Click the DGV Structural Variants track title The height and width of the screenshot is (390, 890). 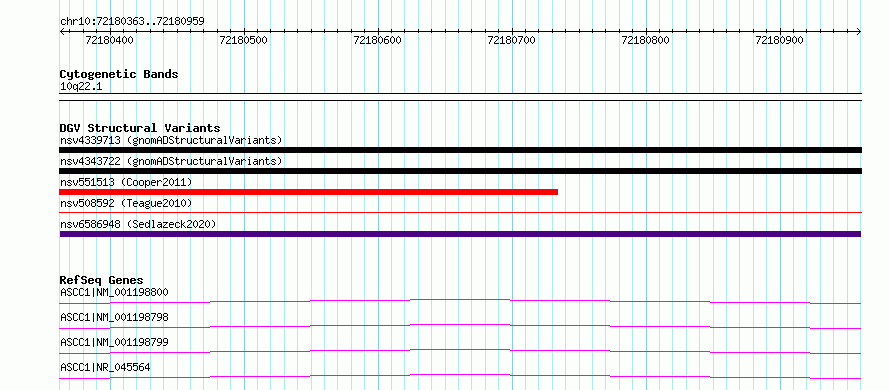click(140, 128)
